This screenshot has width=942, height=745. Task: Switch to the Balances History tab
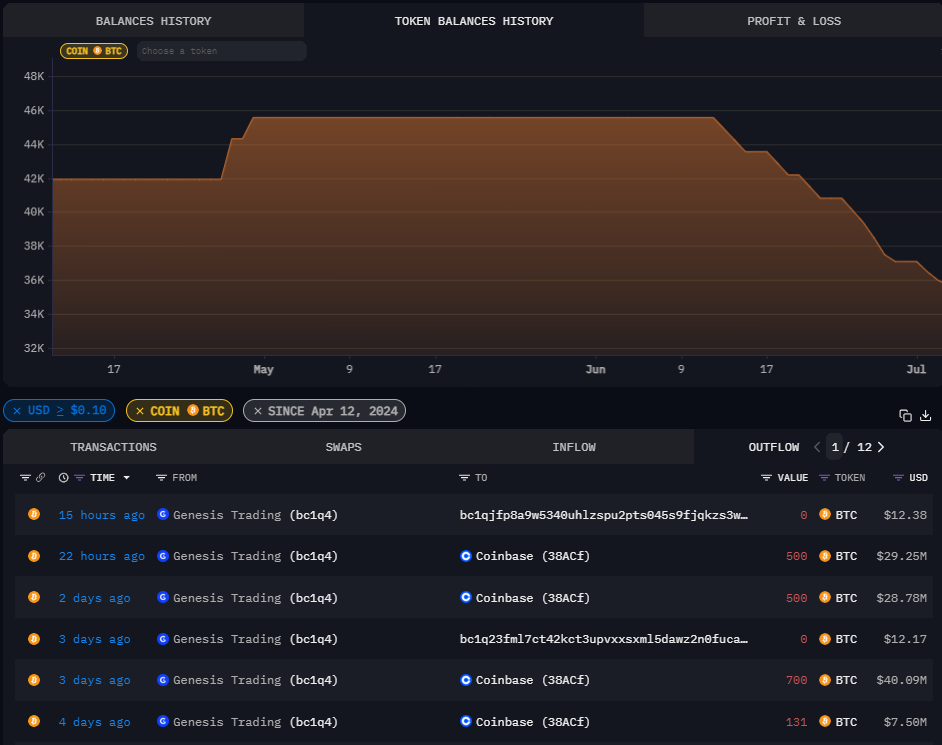pos(153,21)
